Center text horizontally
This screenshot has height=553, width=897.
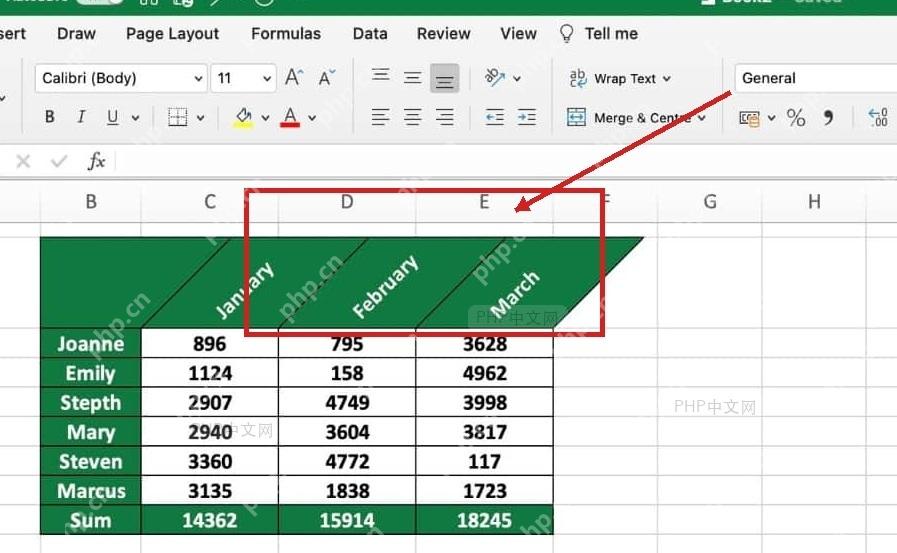[412, 117]
